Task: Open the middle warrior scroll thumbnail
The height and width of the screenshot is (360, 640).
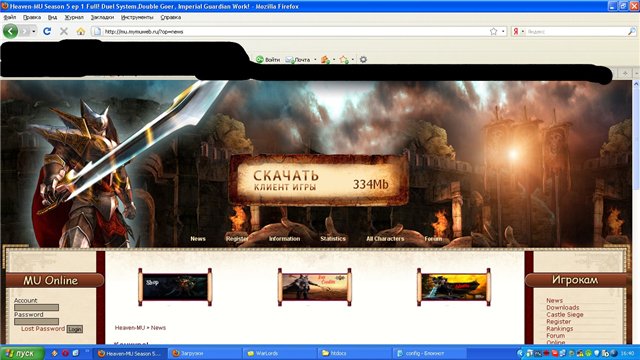Action: (315, 287)
